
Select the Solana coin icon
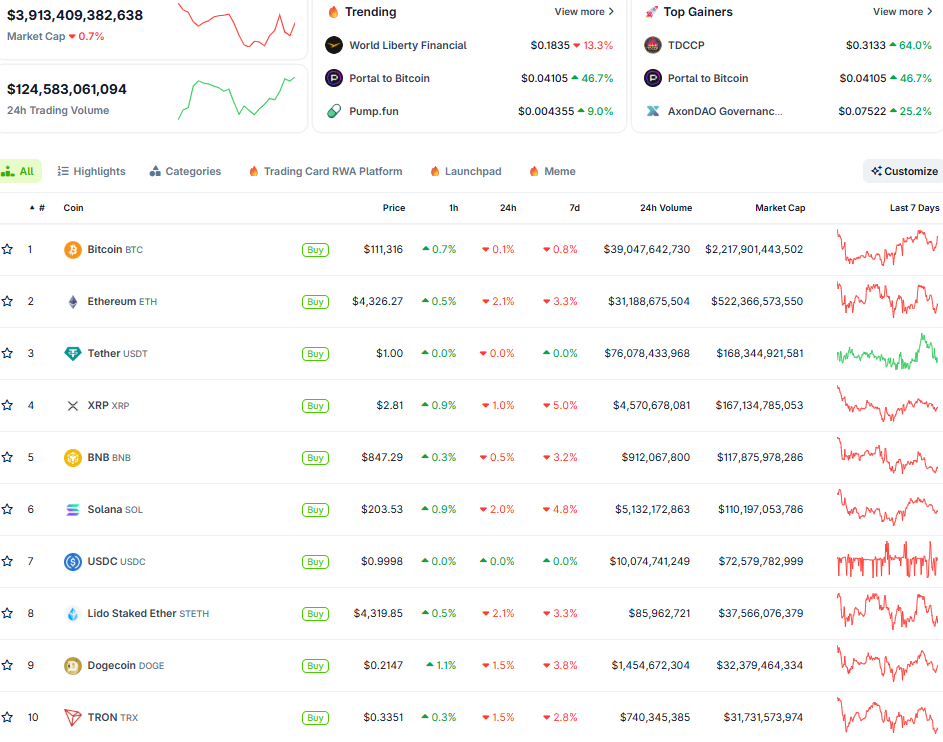(72, 509)
